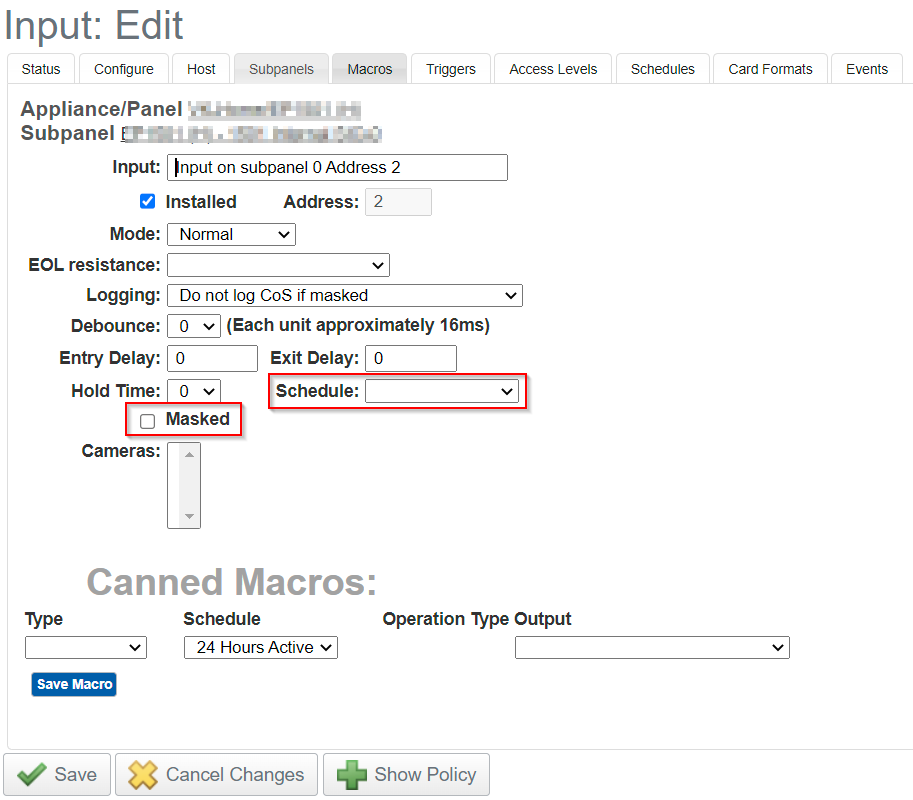The image size is (913, 800).
Task: Open the Type dropdown under Canned Macros
Action: [x=85, y=647]
